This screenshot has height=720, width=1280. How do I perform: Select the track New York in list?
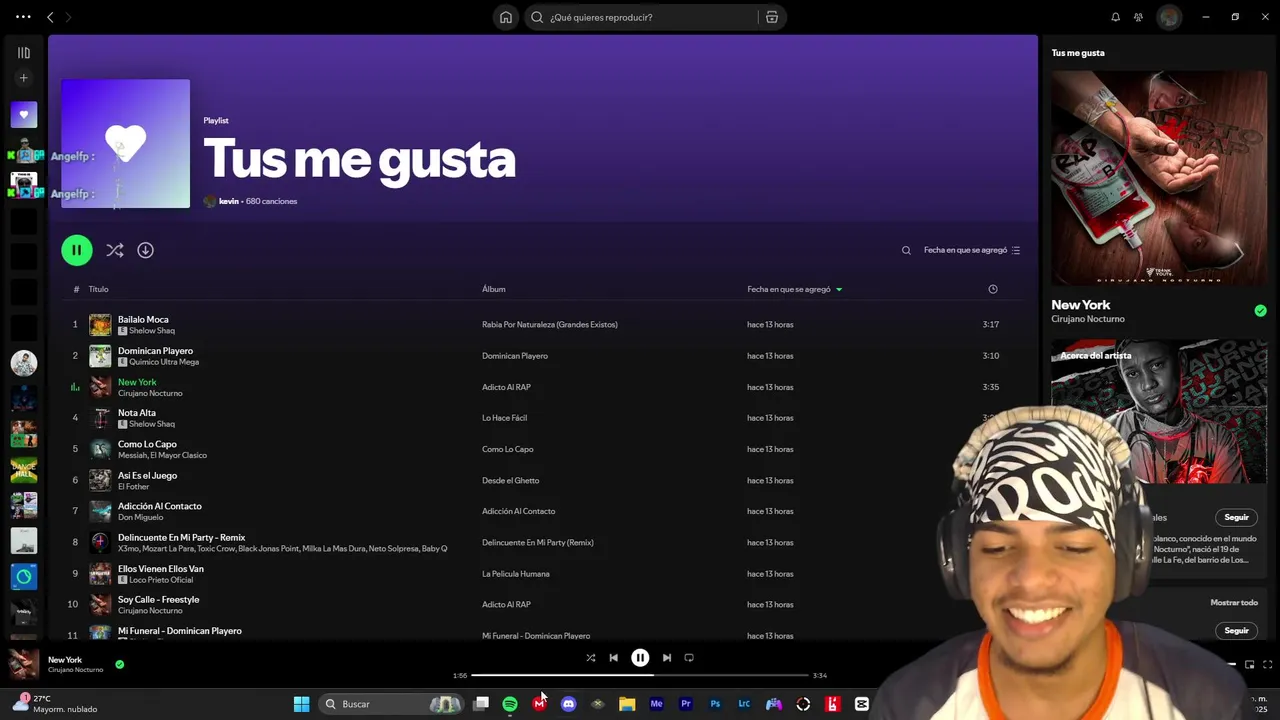137,382
